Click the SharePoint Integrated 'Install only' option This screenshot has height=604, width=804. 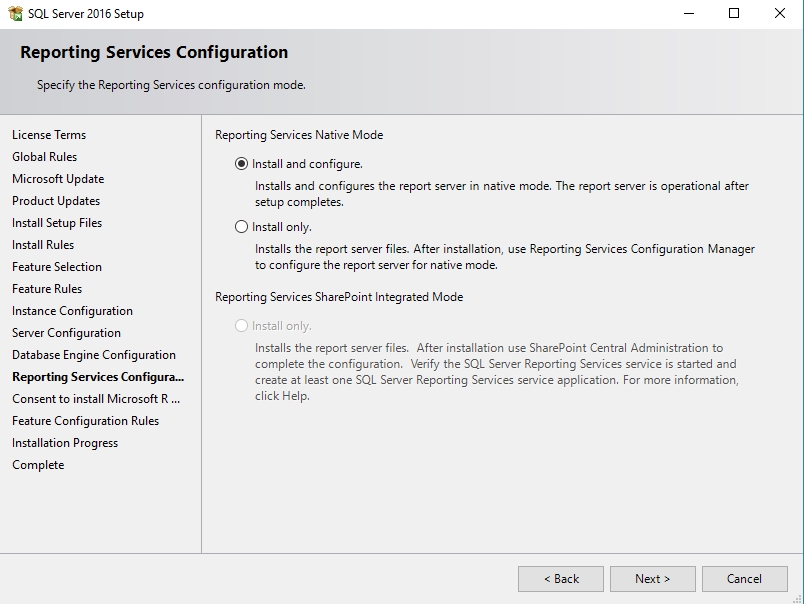pyautogui.click(x=241, y=326)
